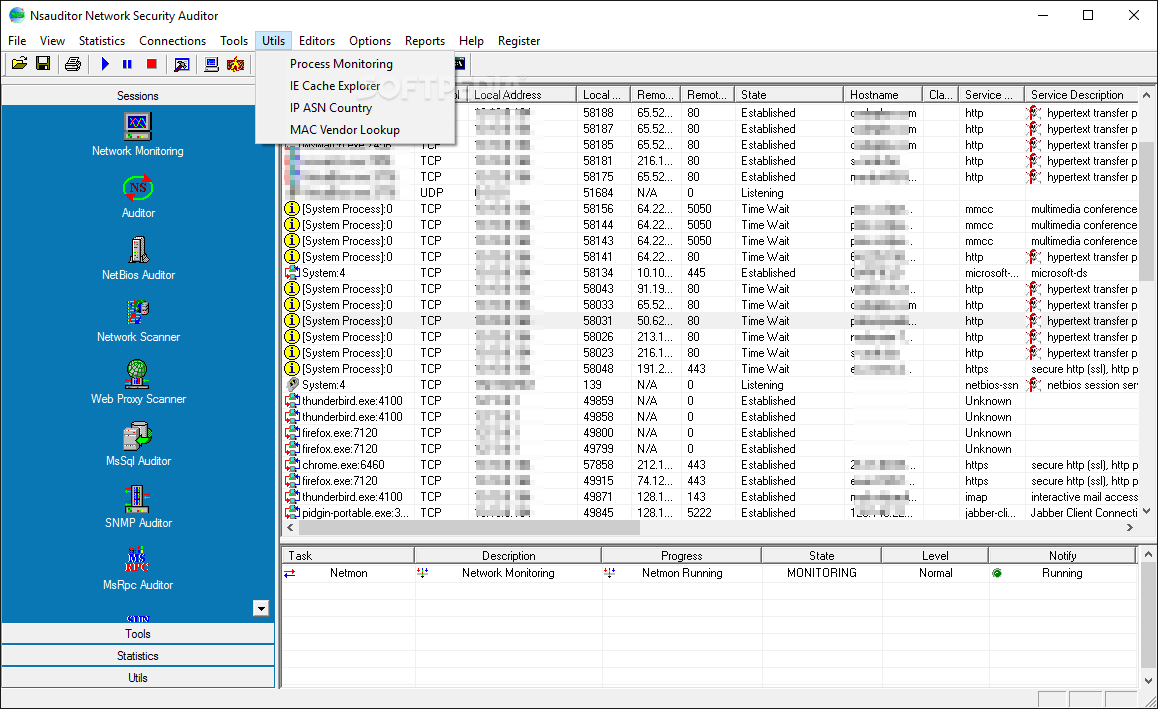Select the firefox.exe:7120 row with port 49800
The image size is (1158, 709).
click(710, 433)
